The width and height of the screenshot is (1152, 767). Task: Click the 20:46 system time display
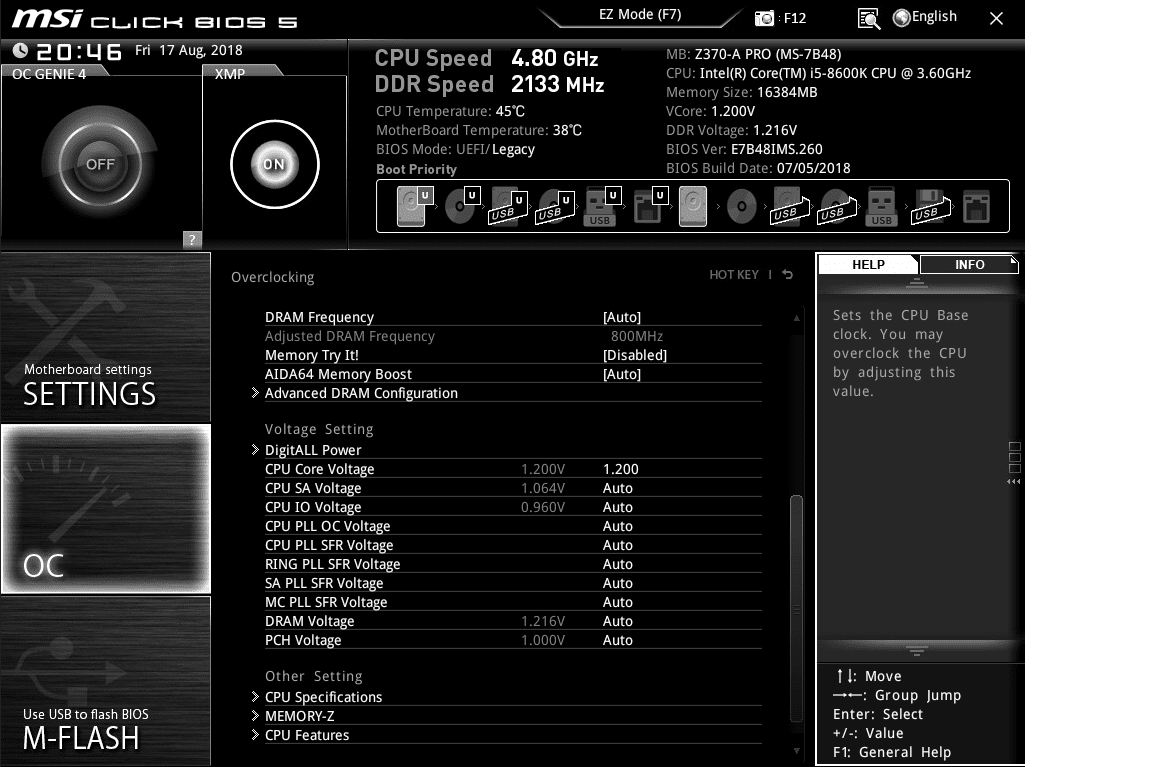pyautogui.click(x=79, y=51)
